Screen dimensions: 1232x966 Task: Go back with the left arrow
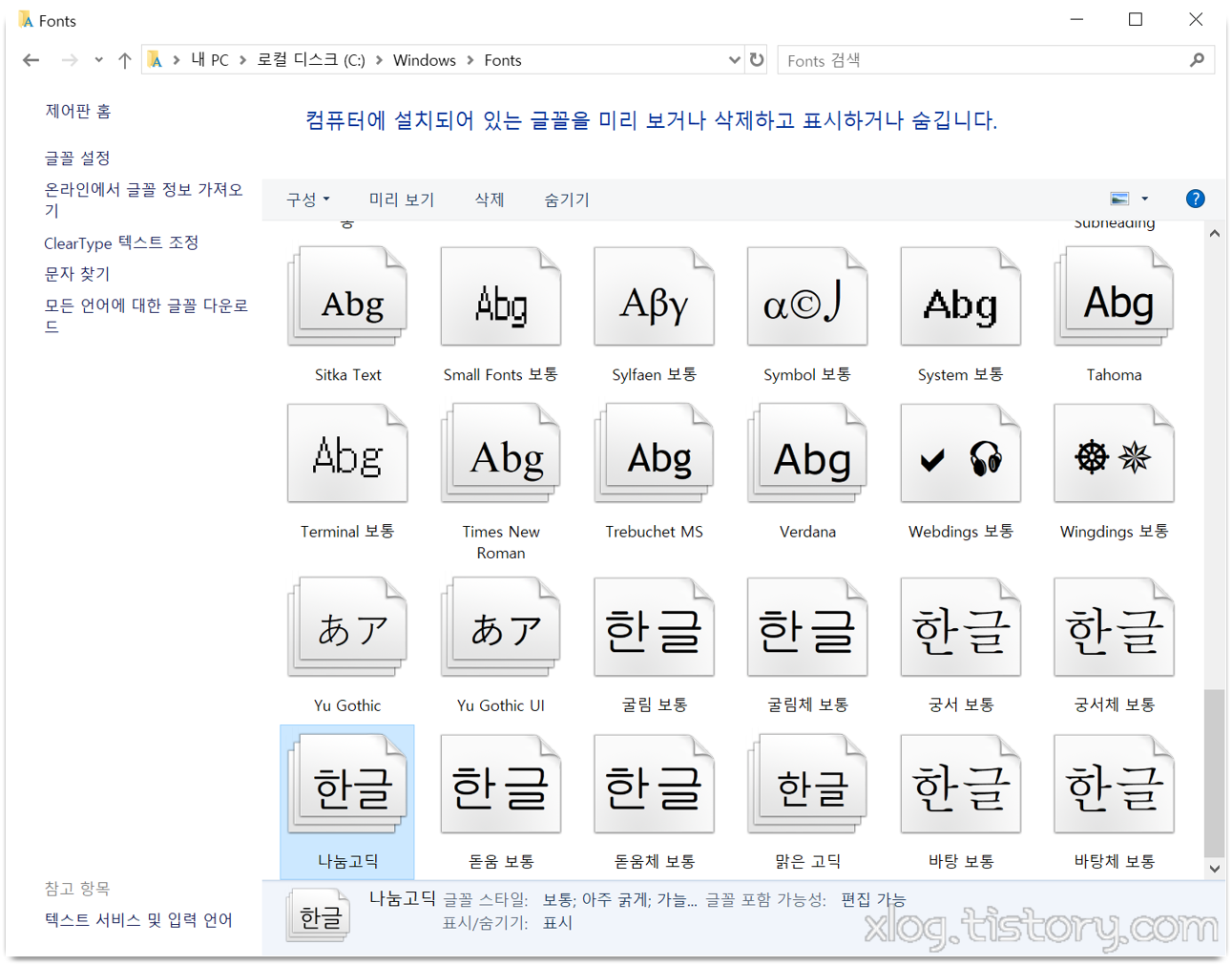click(31, 60)
